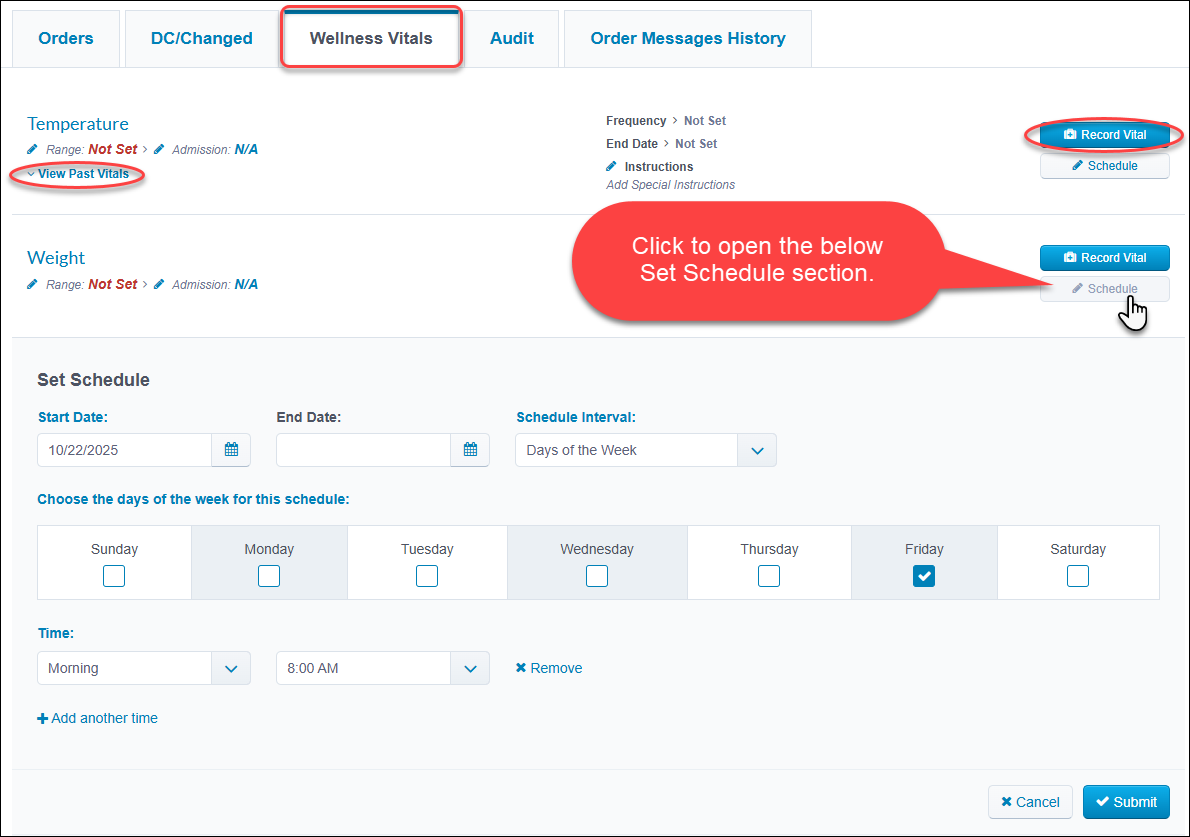Expand View Past Vitals for Temperature
Image resolution: width=1190 pixels, height=837 pixels.
pyautogui.click(x=79, y=174)
